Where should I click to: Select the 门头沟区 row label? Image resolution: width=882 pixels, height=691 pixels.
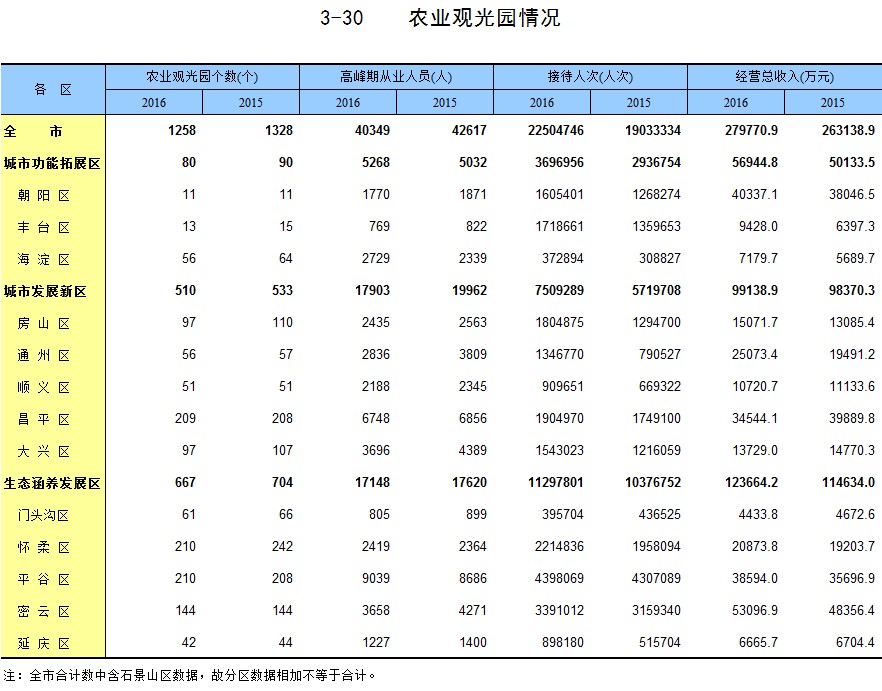click(43, 515)
